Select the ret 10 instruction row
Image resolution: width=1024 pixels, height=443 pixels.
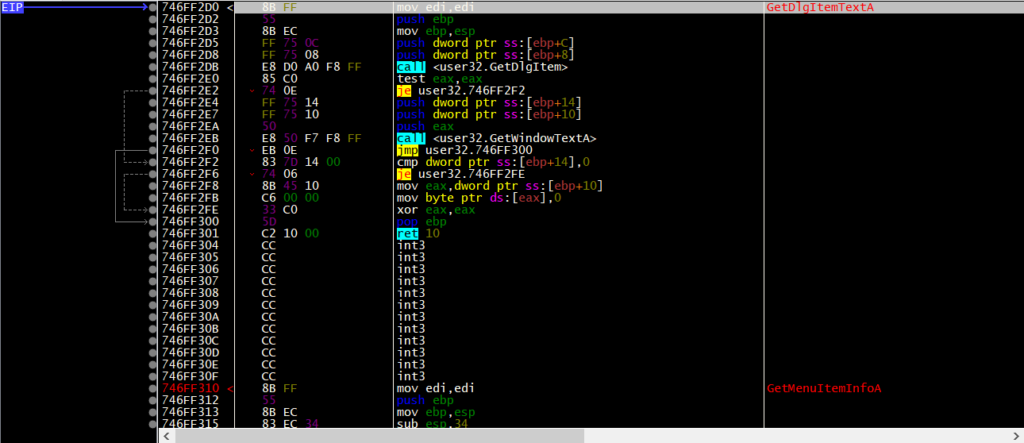coord(420,232)
